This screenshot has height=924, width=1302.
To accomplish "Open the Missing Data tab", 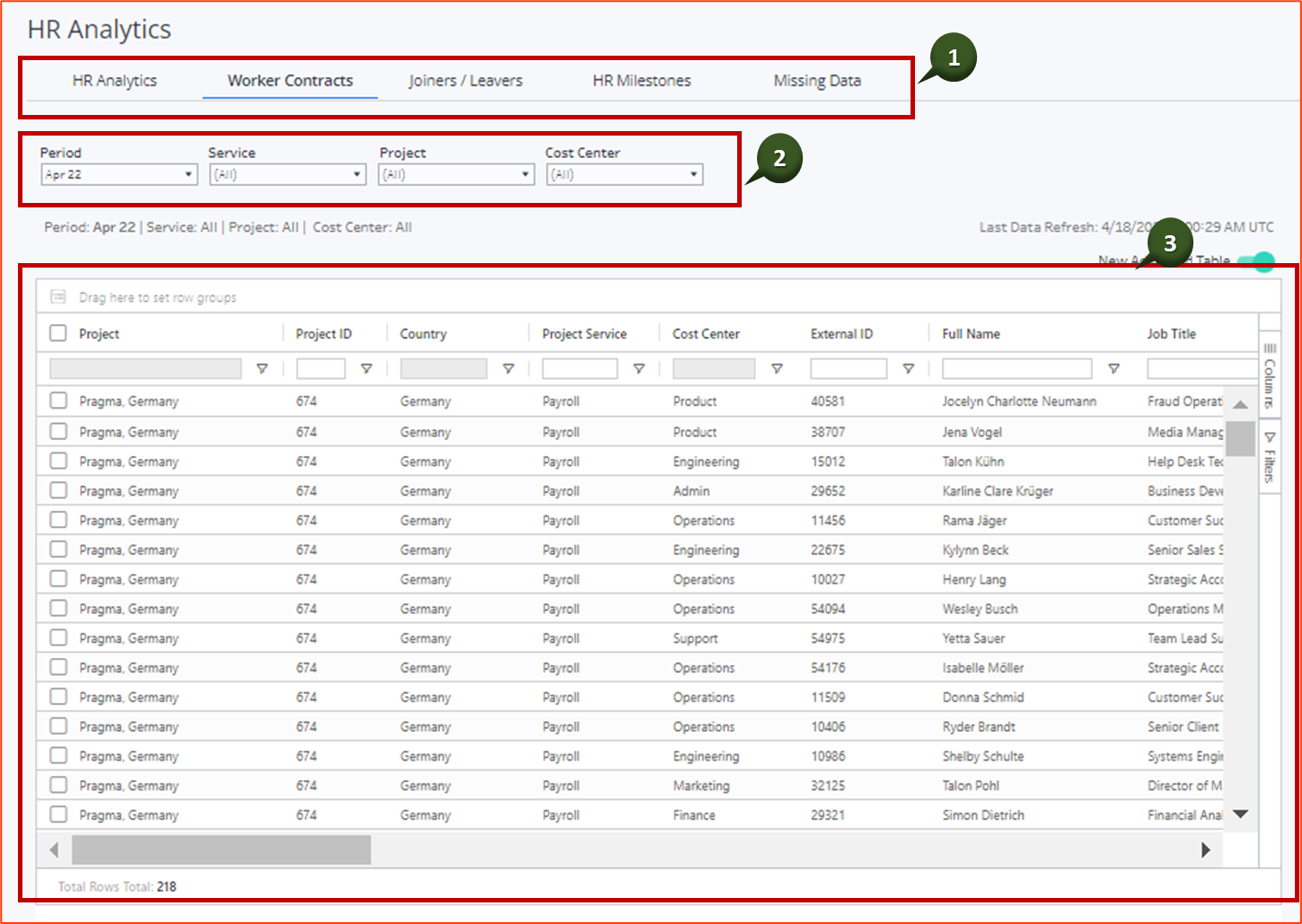I will pos(817,81).
